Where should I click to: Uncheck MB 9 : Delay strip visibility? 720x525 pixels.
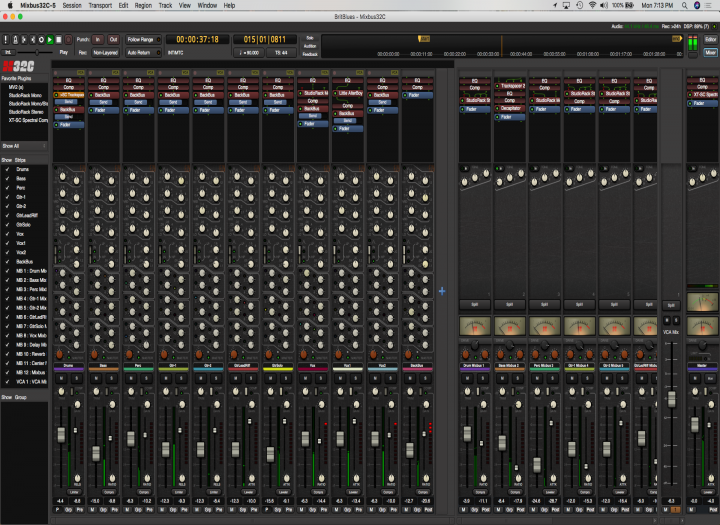7,344
